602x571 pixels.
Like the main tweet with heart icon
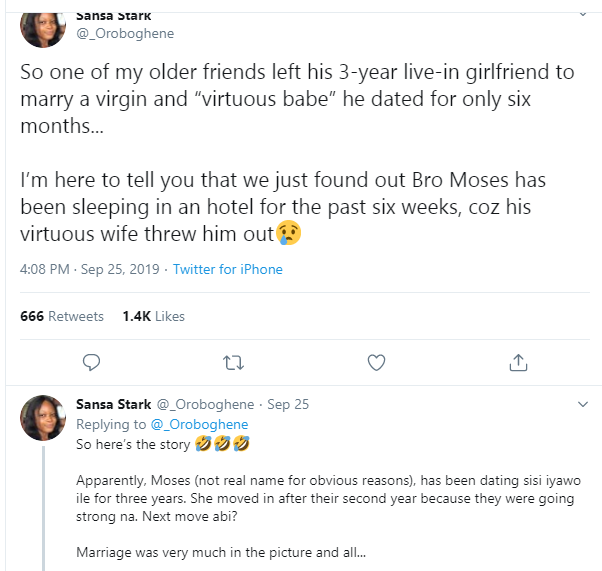point(376,361)
